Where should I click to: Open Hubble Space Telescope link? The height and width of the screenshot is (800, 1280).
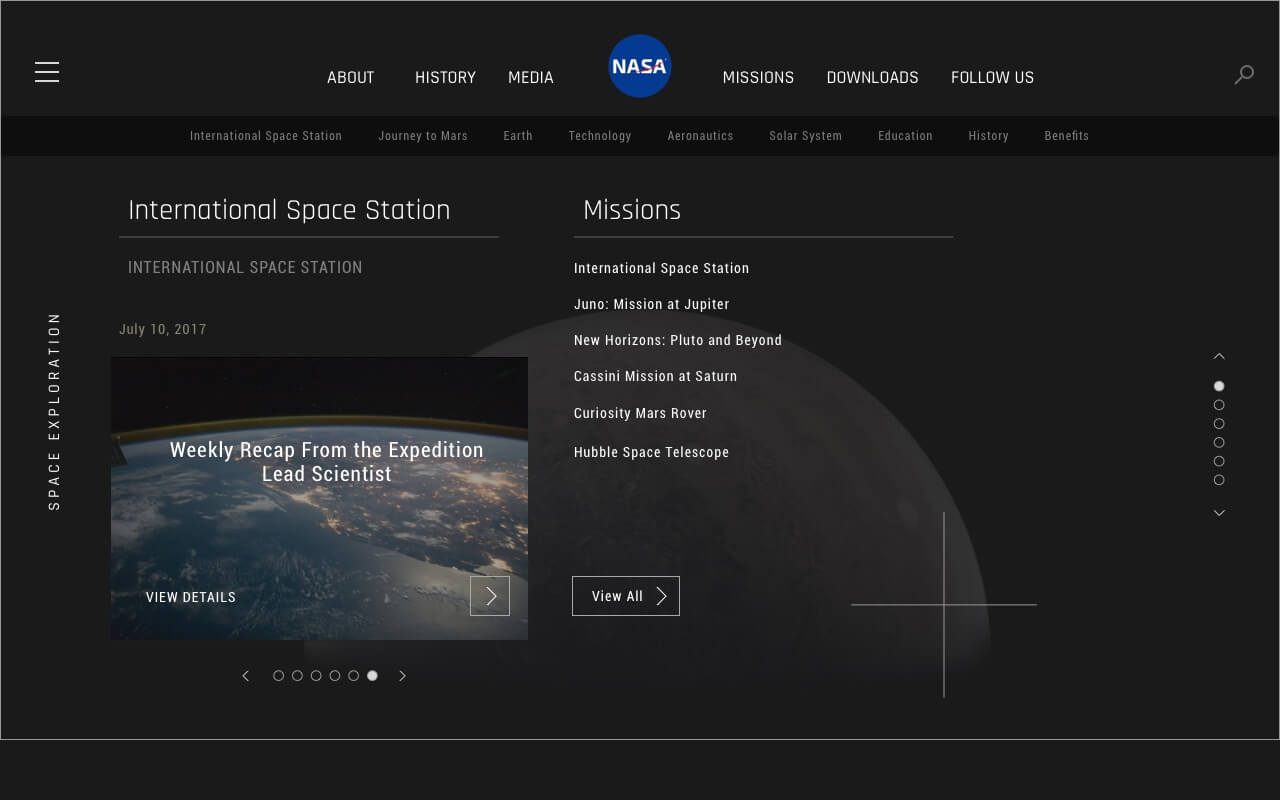point(651,452)
